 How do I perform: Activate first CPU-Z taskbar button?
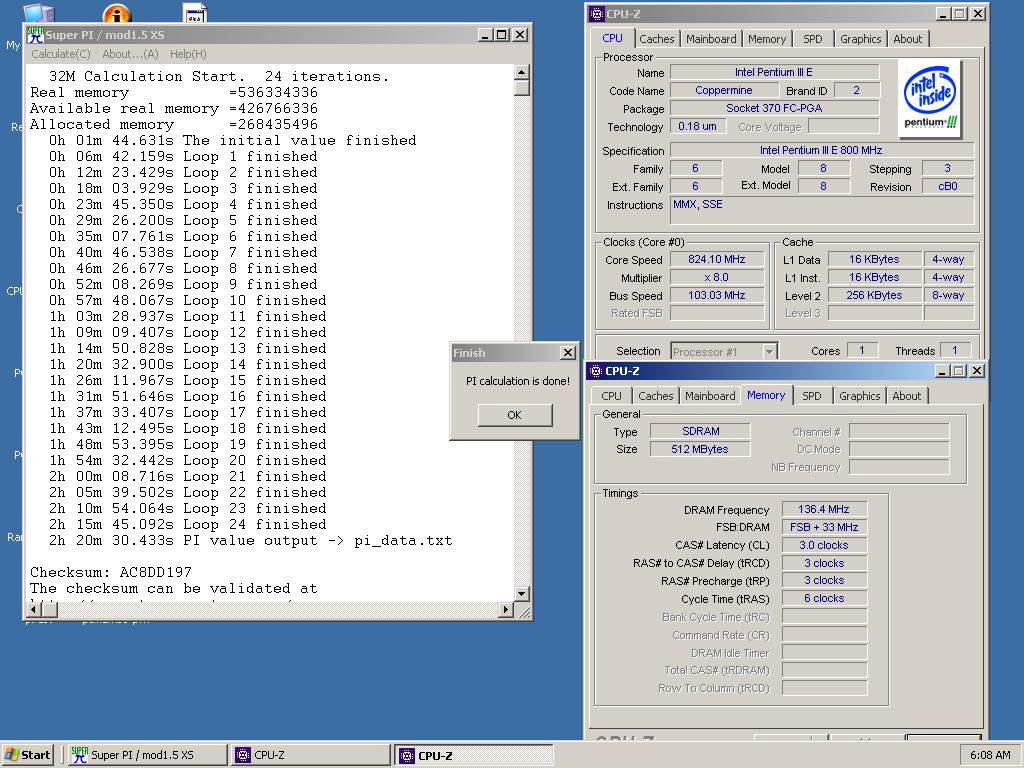pyautogui.click(x=310, y=755)
